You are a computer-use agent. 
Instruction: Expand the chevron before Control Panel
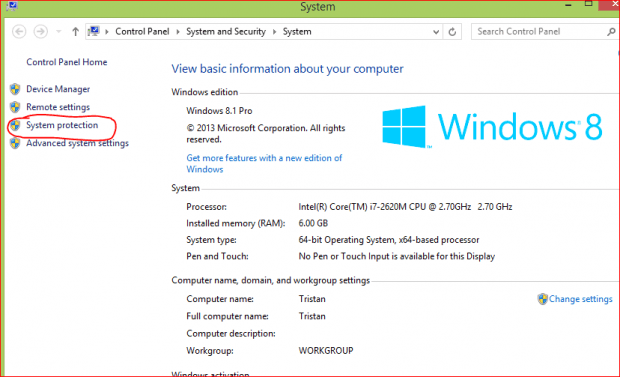pos(107,32)
